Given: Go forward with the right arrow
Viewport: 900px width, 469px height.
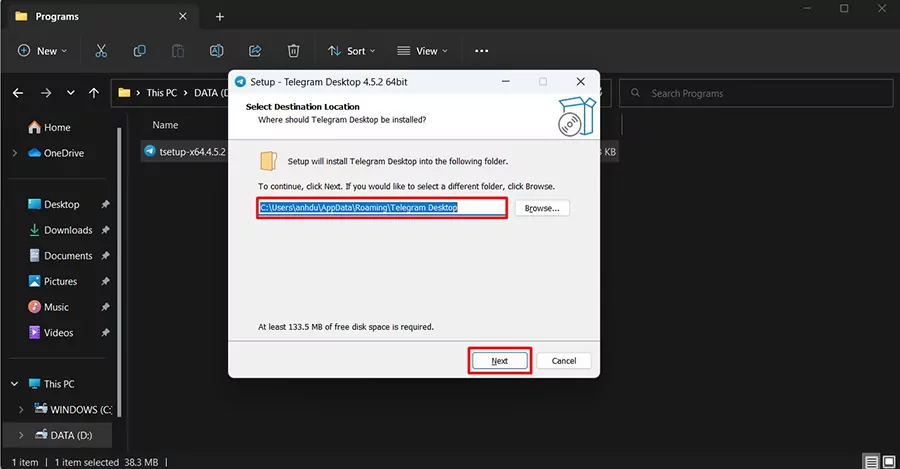Looking at the screenshot, I should point(46,93).
